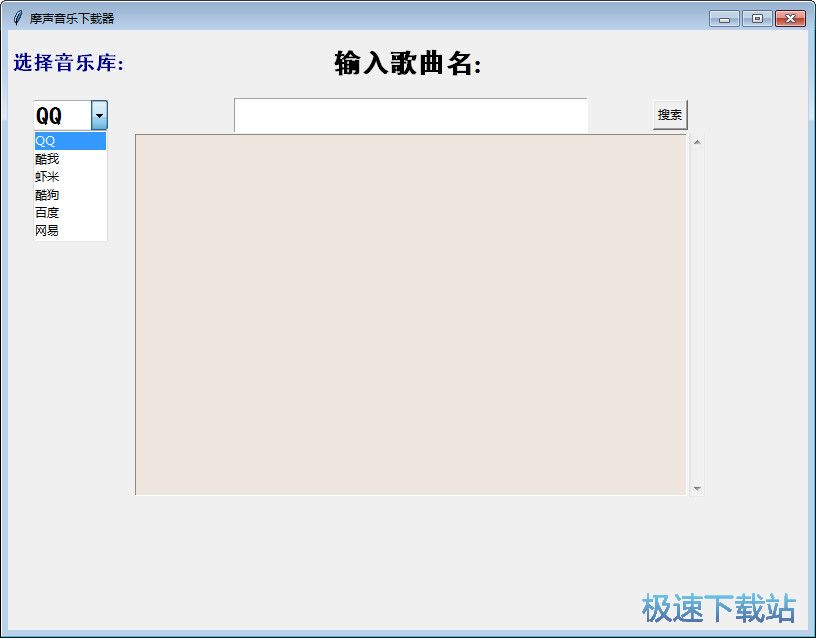This screenshot has width=816, height=638.
Task: Select 网易 in the dropdown list
Action: point(69,231)
